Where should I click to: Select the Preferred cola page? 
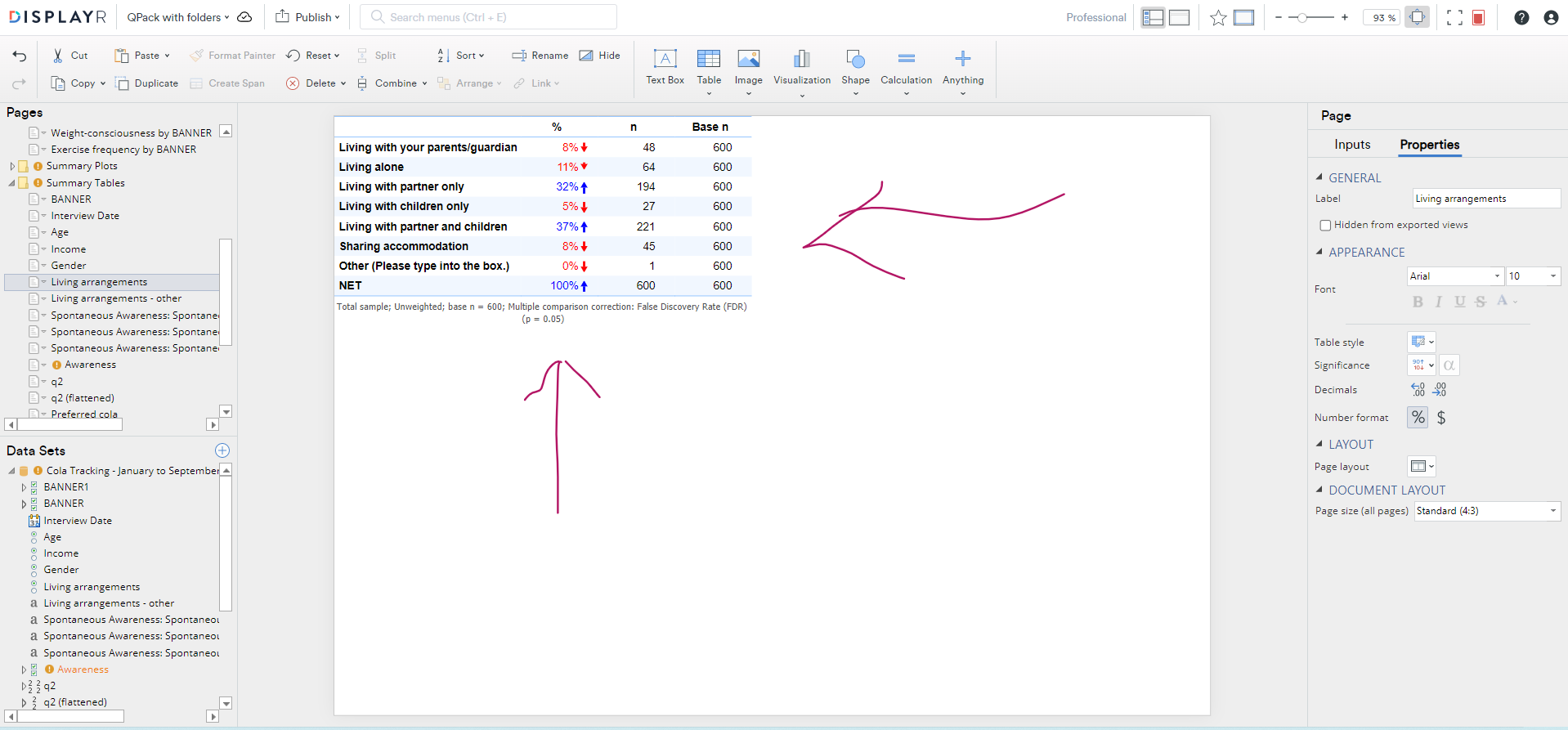click(x=84, y=414)
